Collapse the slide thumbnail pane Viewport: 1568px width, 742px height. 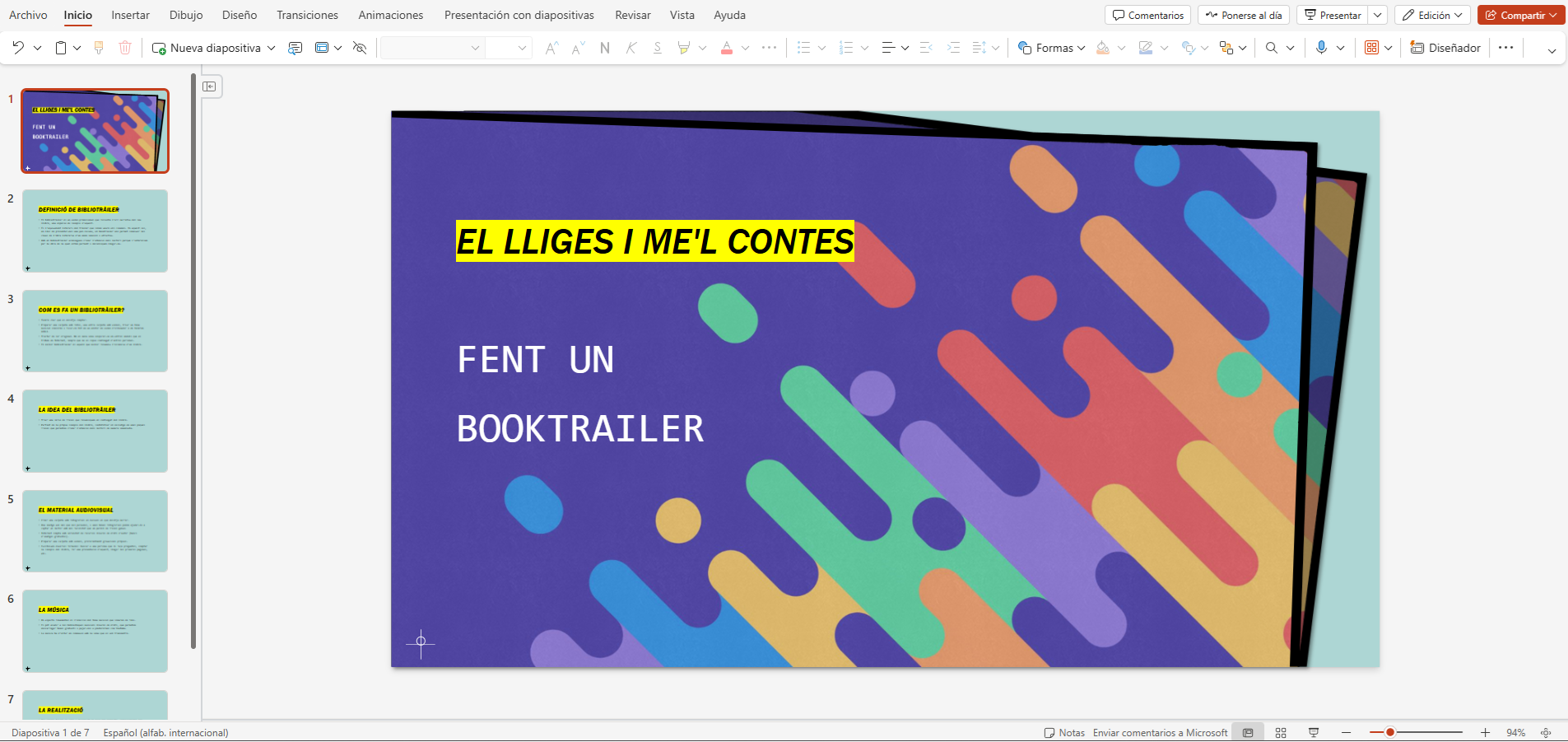click(x=211, y=86)
